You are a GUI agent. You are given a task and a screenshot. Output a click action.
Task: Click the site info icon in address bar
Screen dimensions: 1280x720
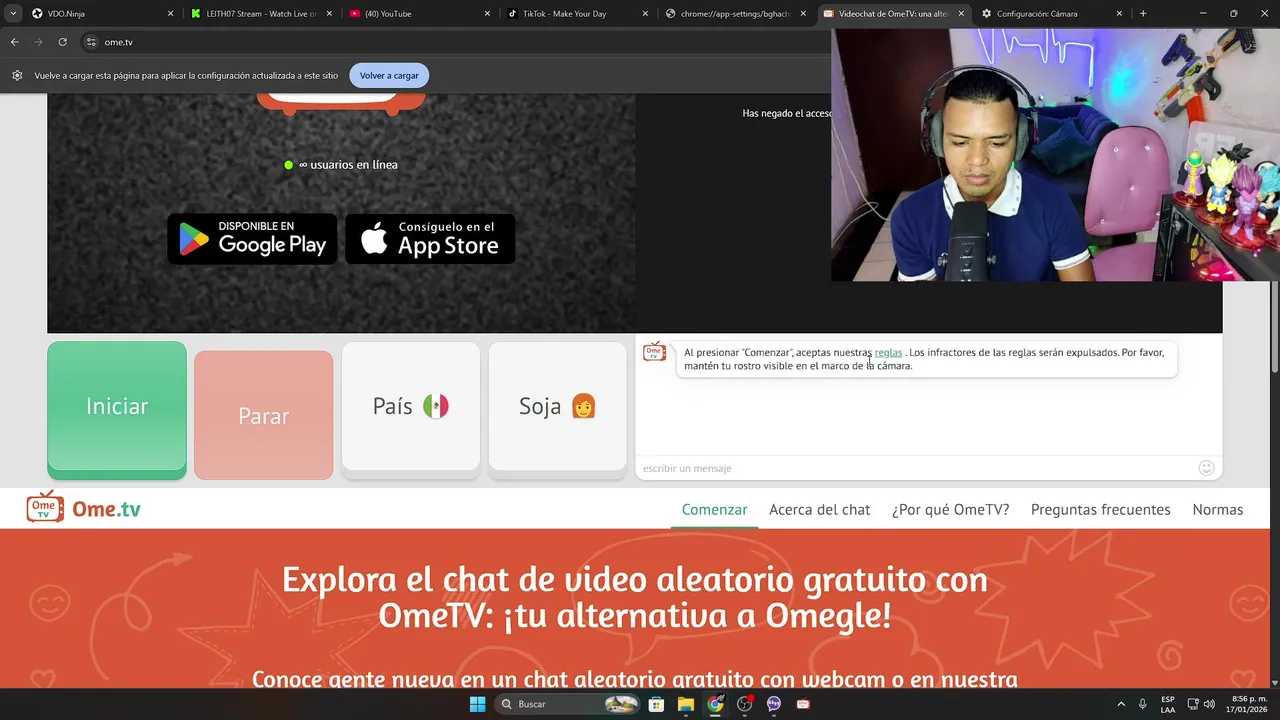click(91, 42)
